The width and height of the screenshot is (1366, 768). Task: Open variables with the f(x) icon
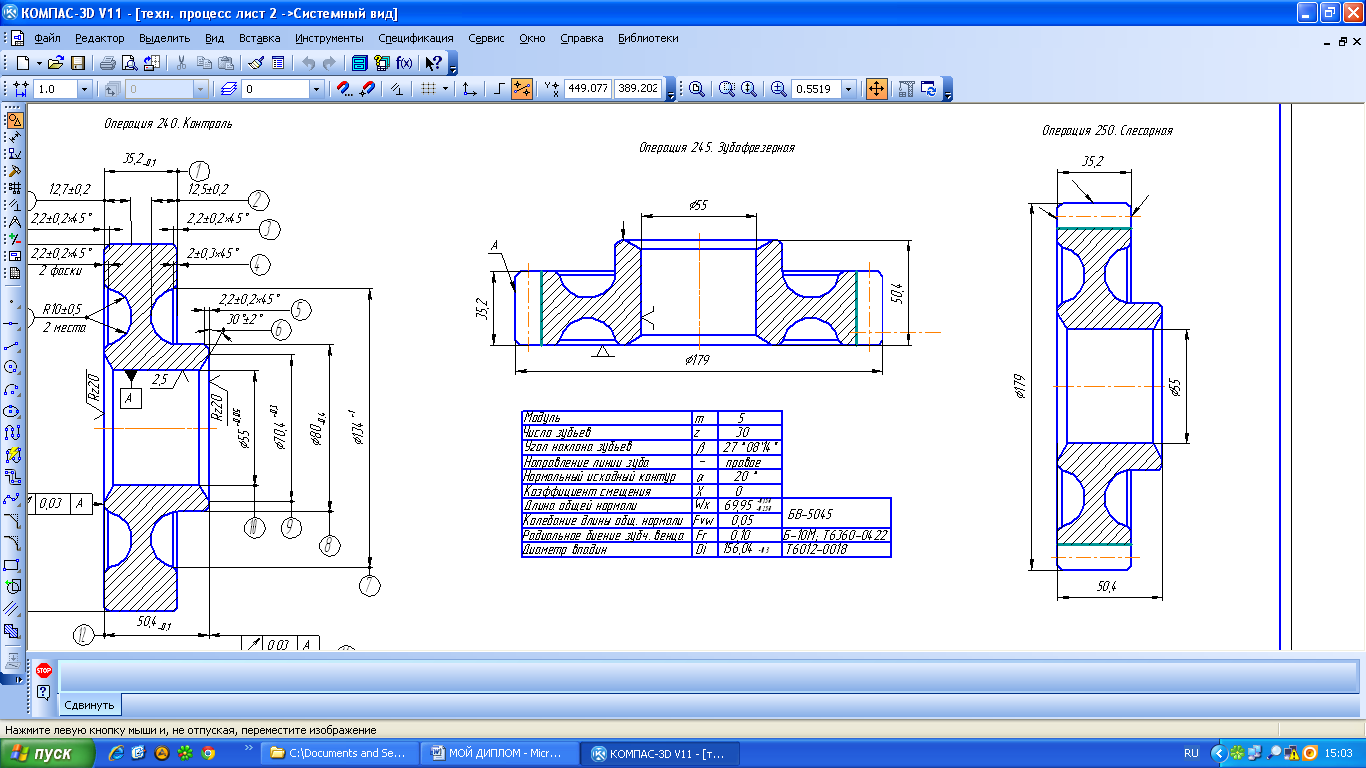click(404, 63)
